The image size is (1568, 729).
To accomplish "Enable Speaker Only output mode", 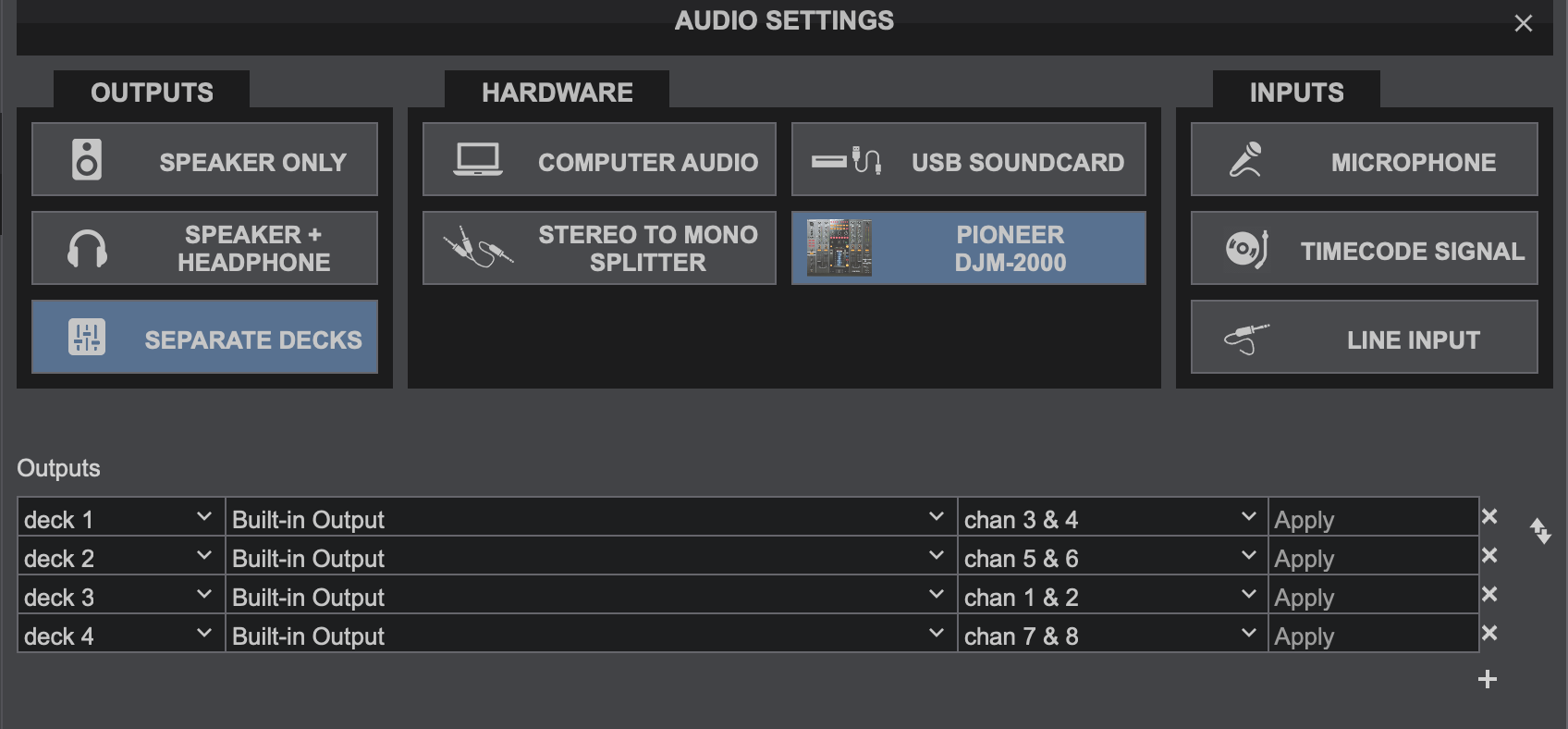I will tap(204, 159).
